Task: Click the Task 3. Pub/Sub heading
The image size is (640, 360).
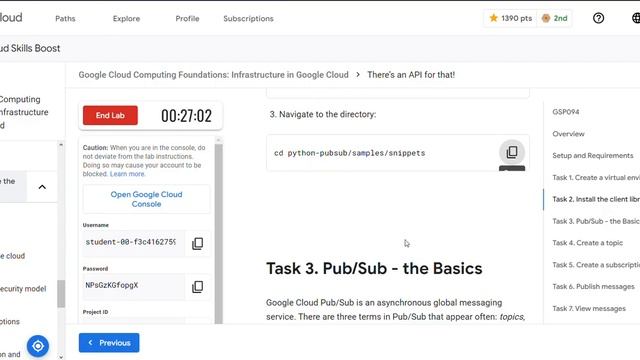Action: point(374,269)
